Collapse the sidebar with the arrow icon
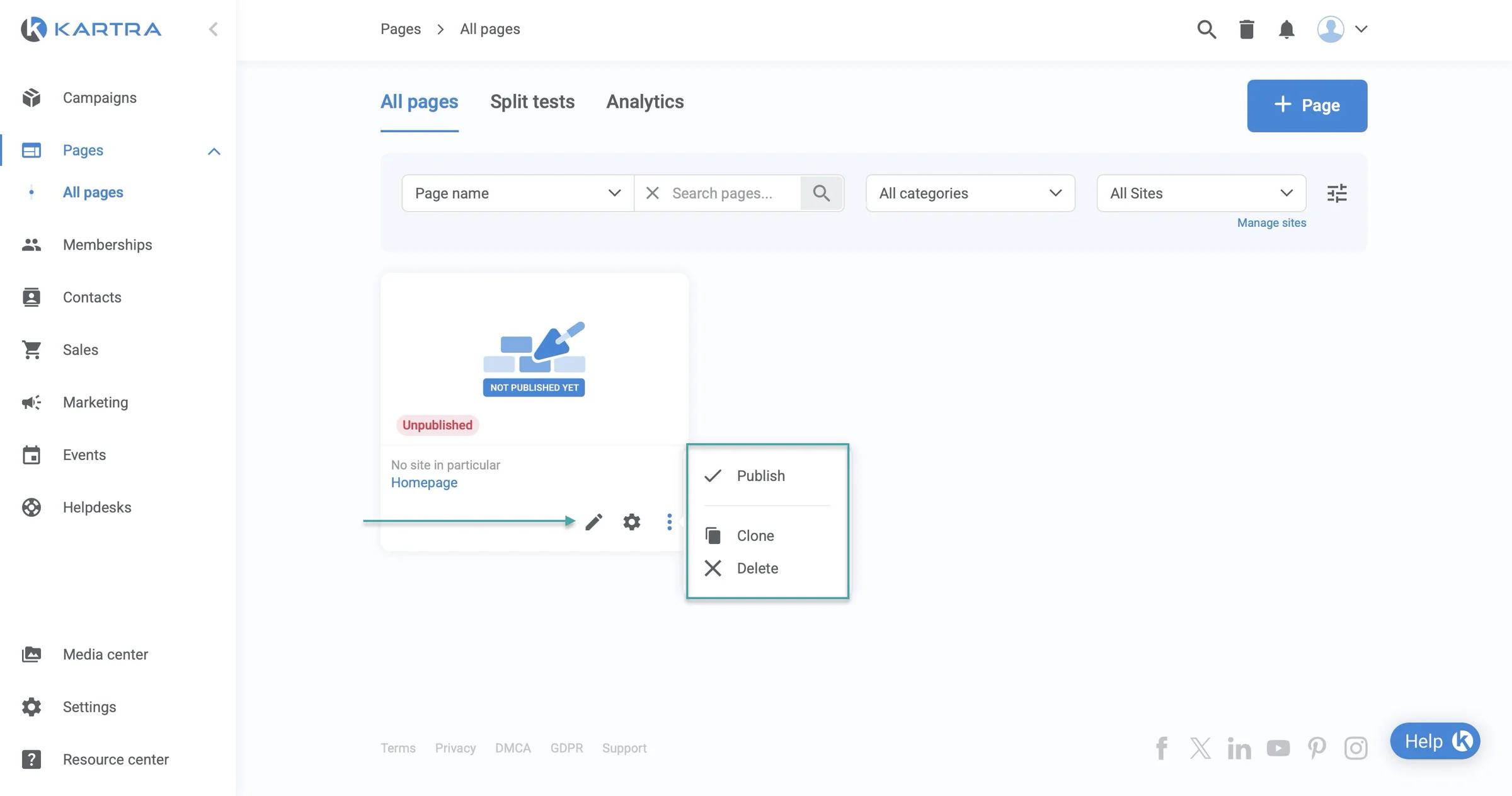The height and width of the screenshot is (796, 1512). pos(214,29)
